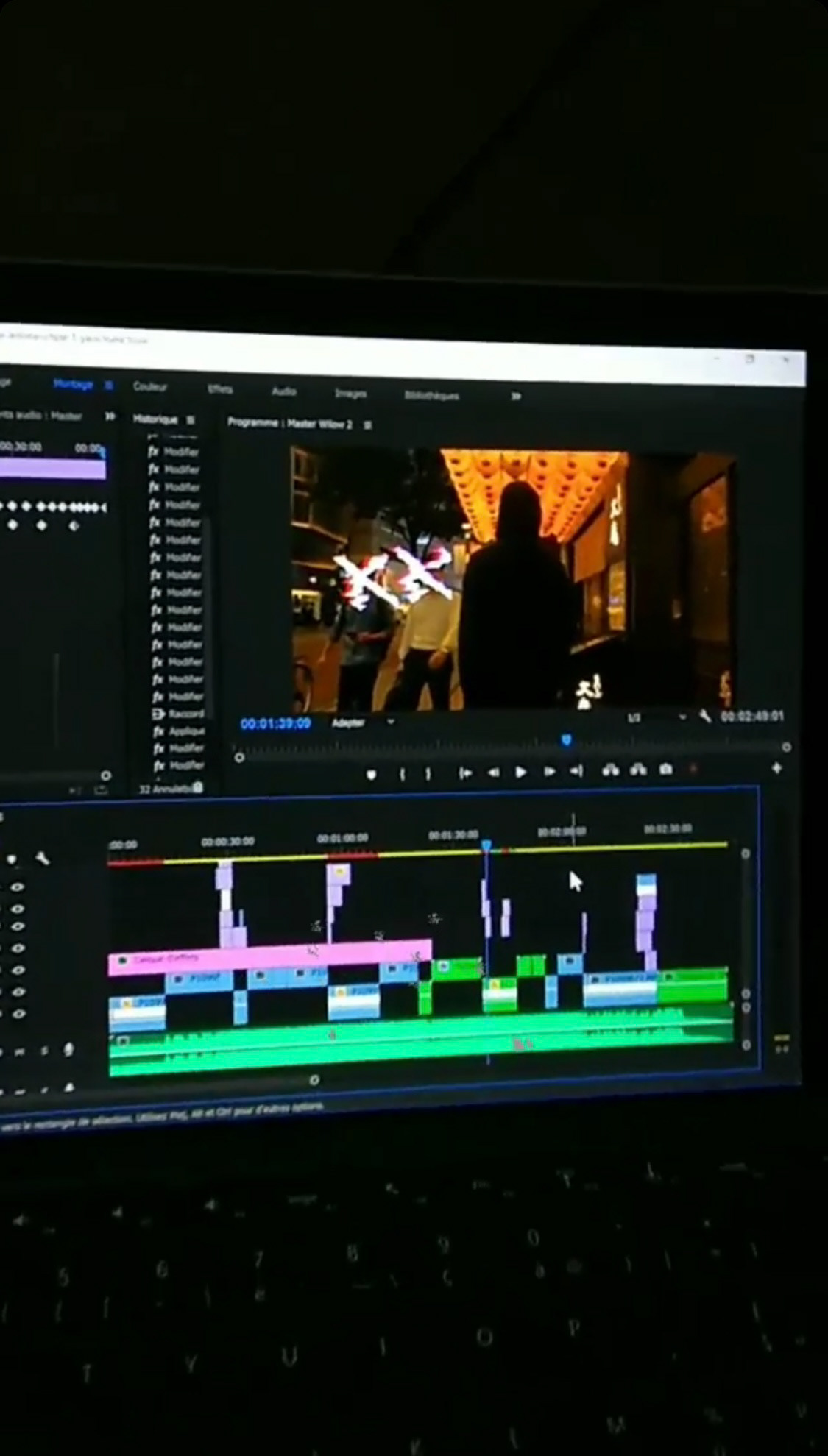Toggle the bottommost video track eye
This screenshot has height=1456, width=828.
click(x=18, y=1014)
